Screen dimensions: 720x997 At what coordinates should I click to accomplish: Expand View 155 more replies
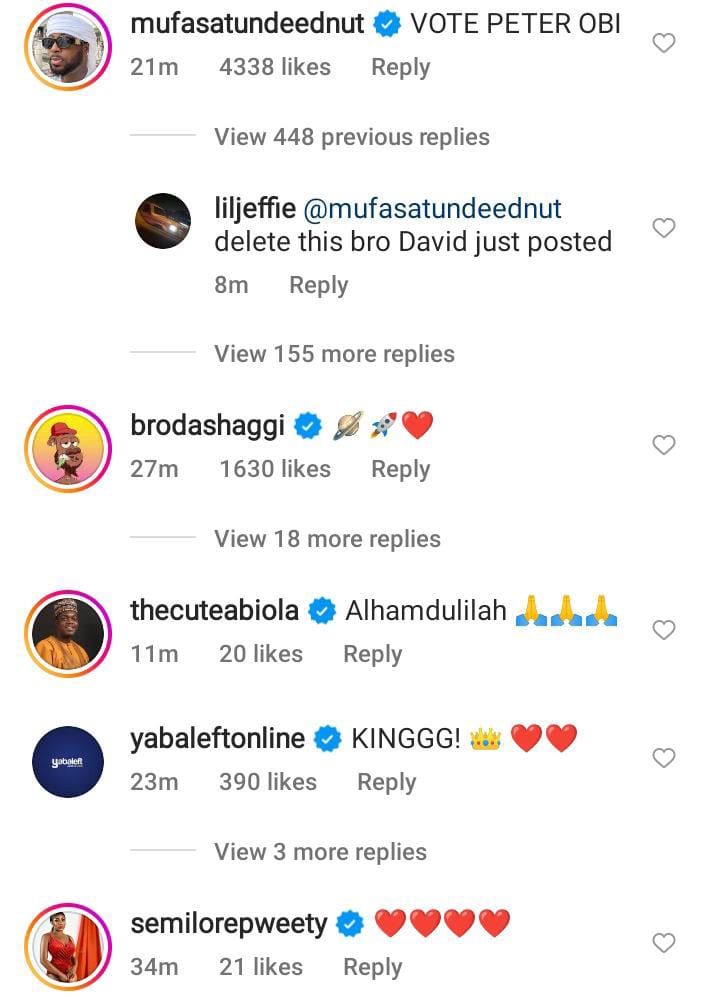pos(334,354)
